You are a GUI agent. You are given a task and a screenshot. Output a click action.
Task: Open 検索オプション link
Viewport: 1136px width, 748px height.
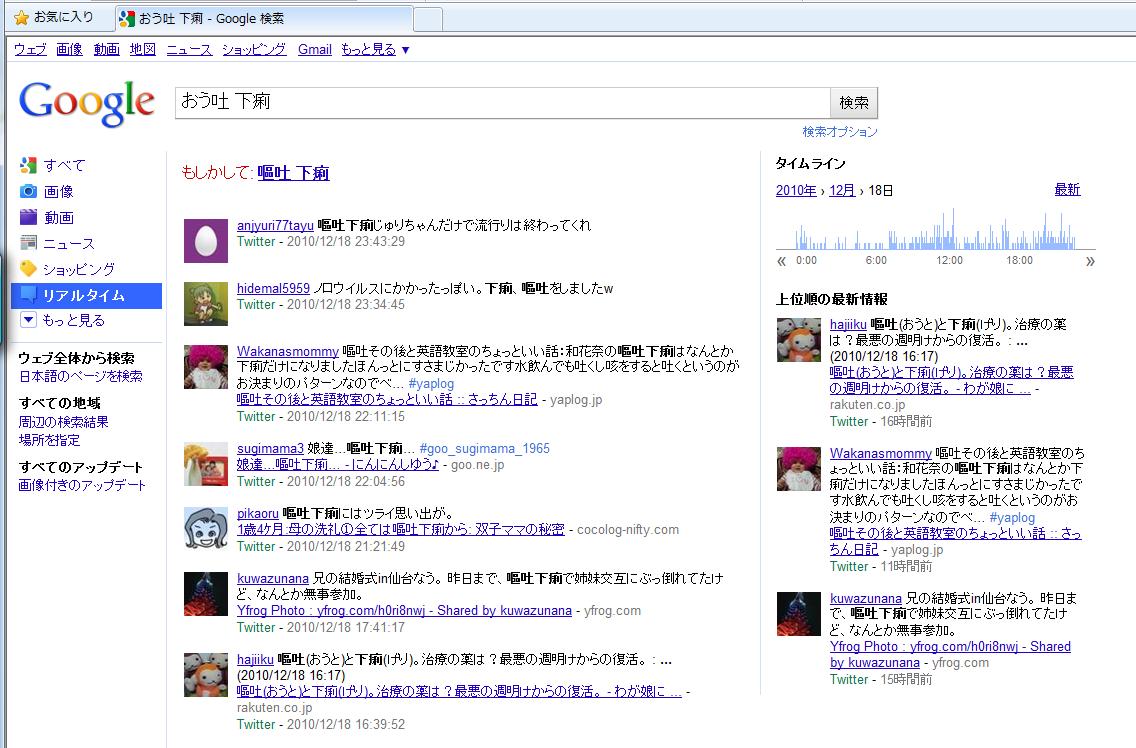[x=840, y=132]
